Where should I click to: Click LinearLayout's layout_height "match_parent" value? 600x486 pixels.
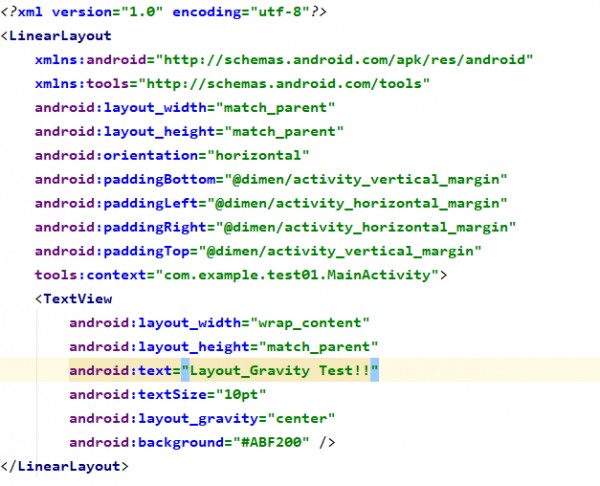(x=284, y=132)
